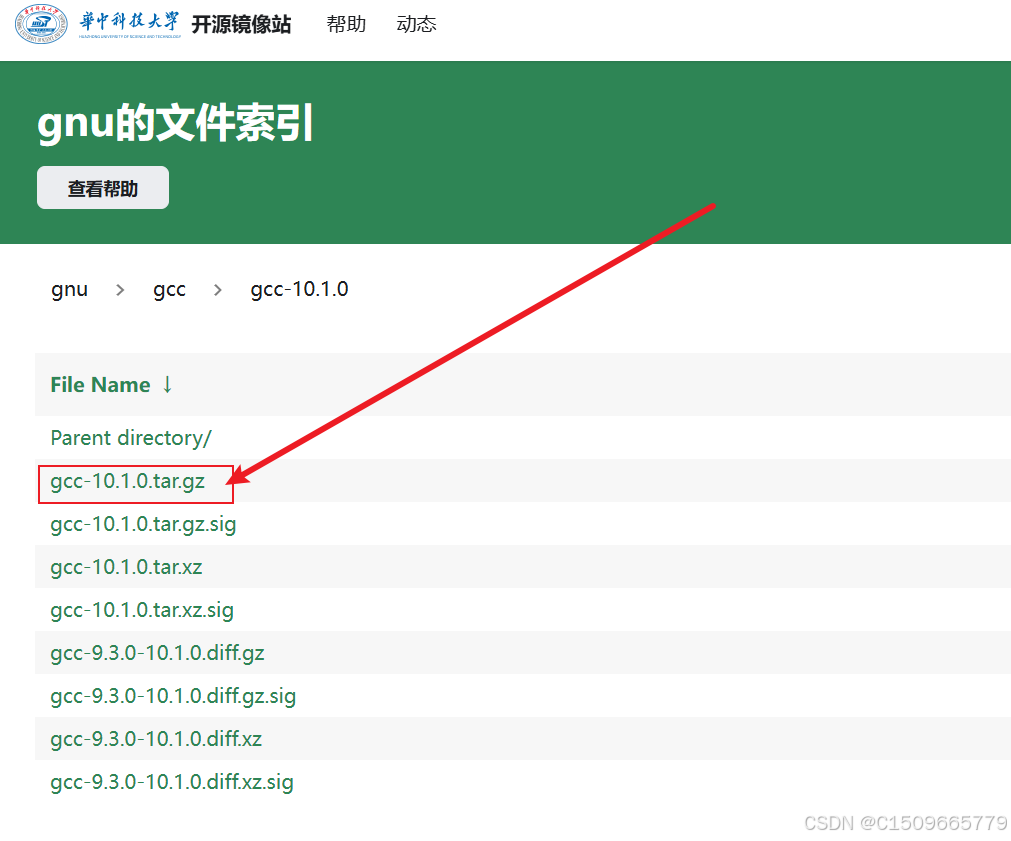Open gcc-10.1.0.tar.xz.sig file
The width and height of the screenshot is (1011, 841).
(x=142, y=610)
